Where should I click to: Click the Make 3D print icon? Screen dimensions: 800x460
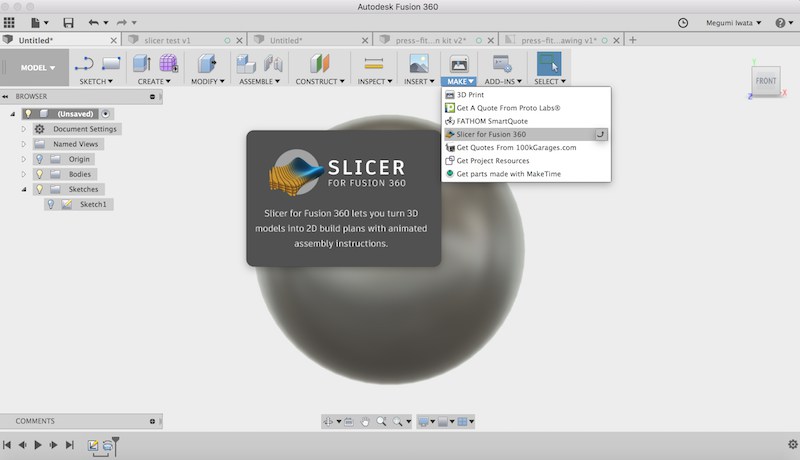pyautogui.click(x=459, y=64)
